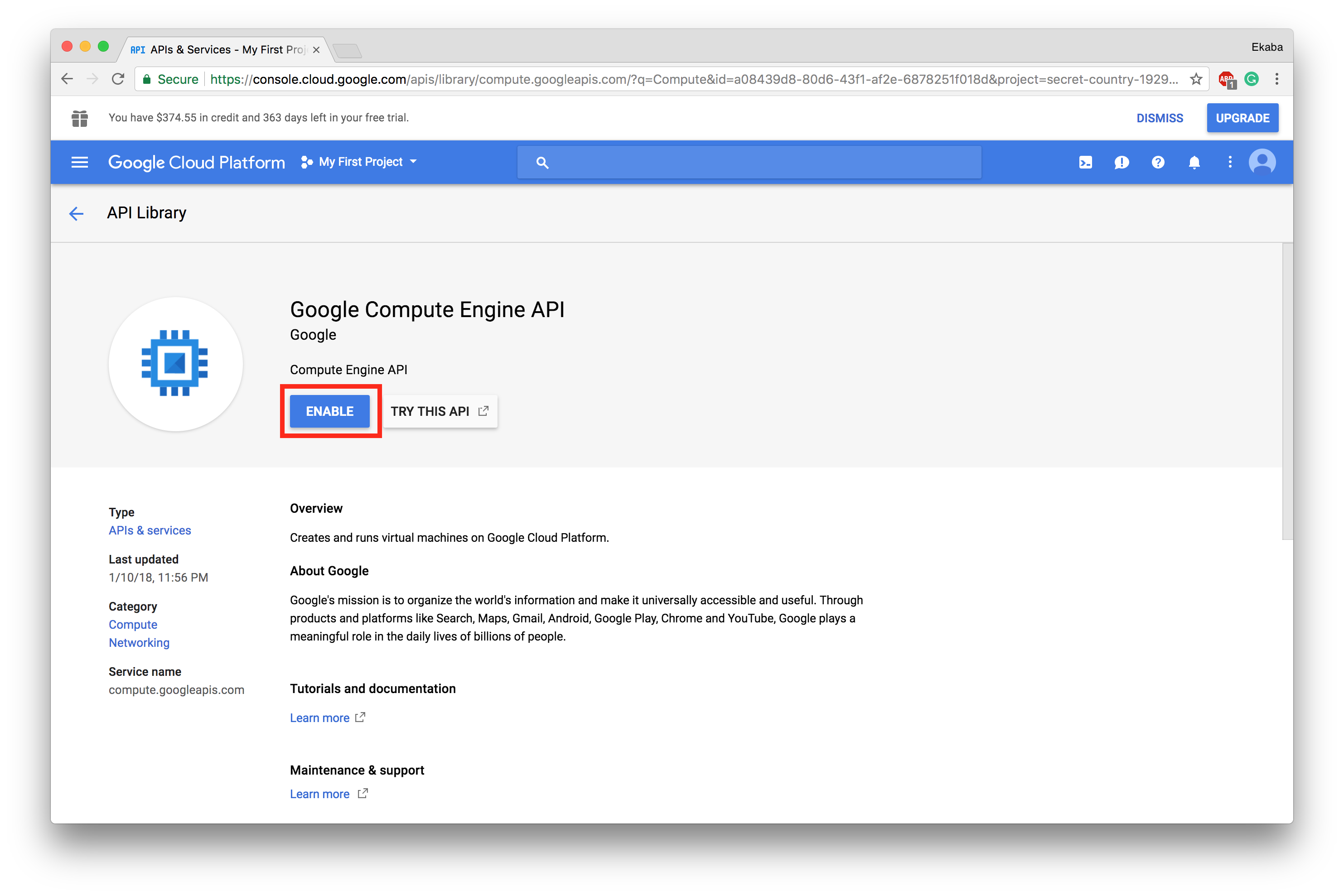Screen dimensions: 1344x896
Task: Open the hamburger navigation menu
Action: click(79, 162)
